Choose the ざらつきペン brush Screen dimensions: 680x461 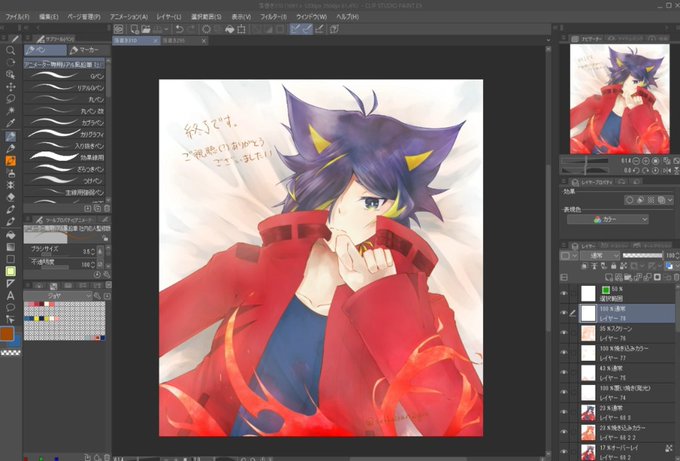tap(64, 169)
